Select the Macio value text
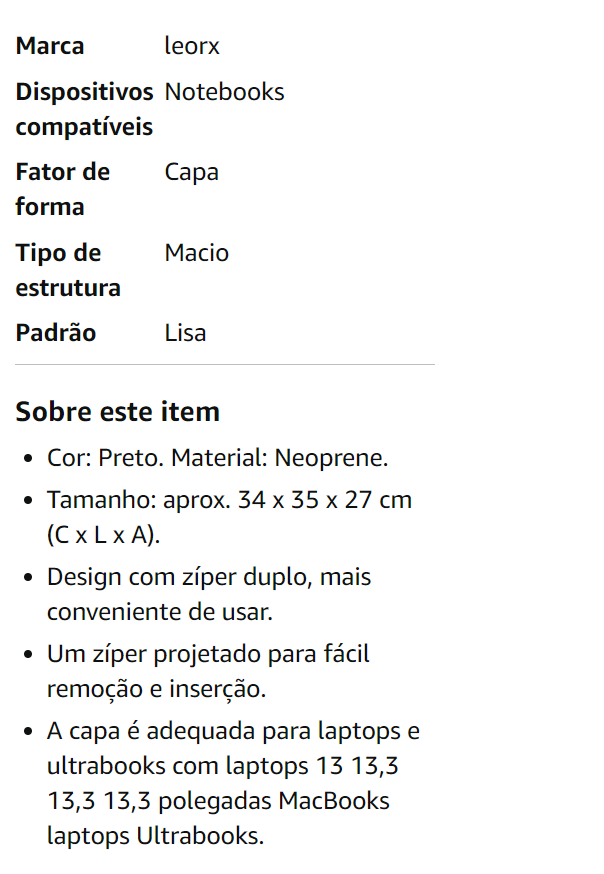Screen dimensions: 604x874 (196, 253)
